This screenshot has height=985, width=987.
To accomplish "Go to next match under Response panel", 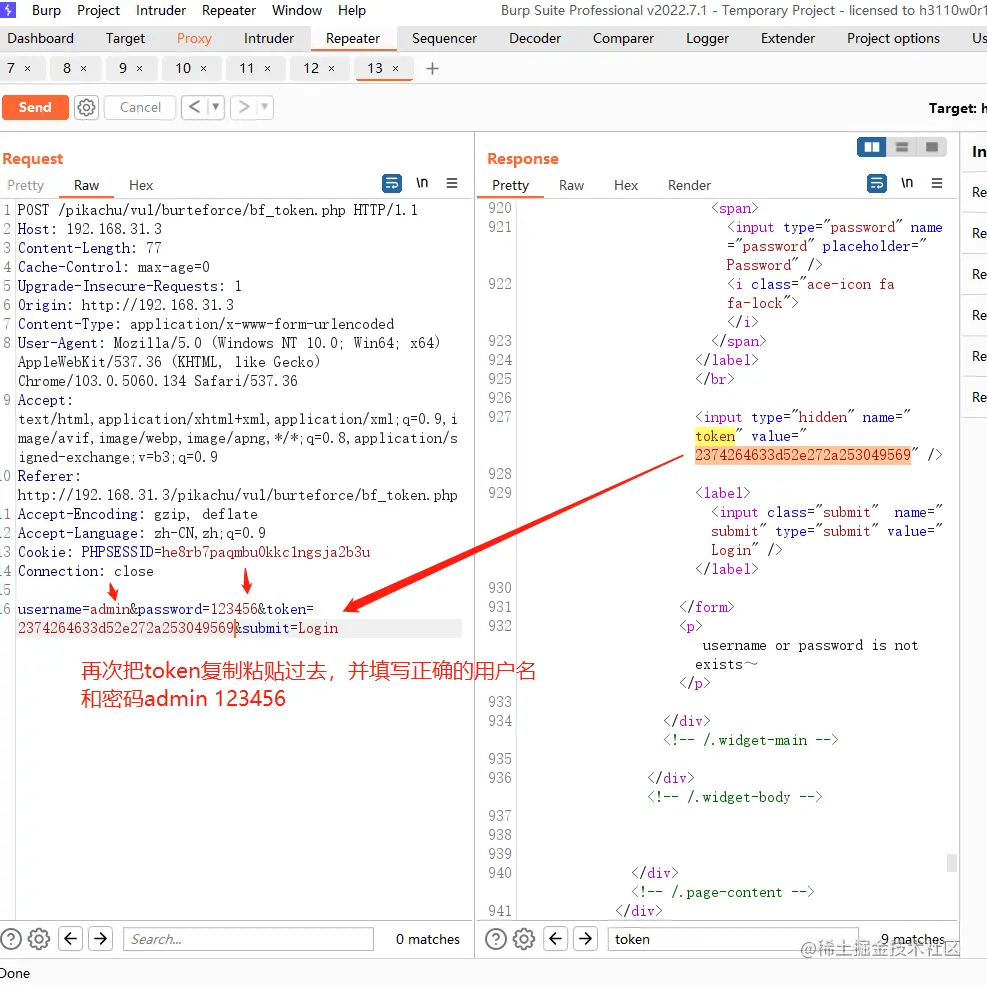I will [585, 939].
